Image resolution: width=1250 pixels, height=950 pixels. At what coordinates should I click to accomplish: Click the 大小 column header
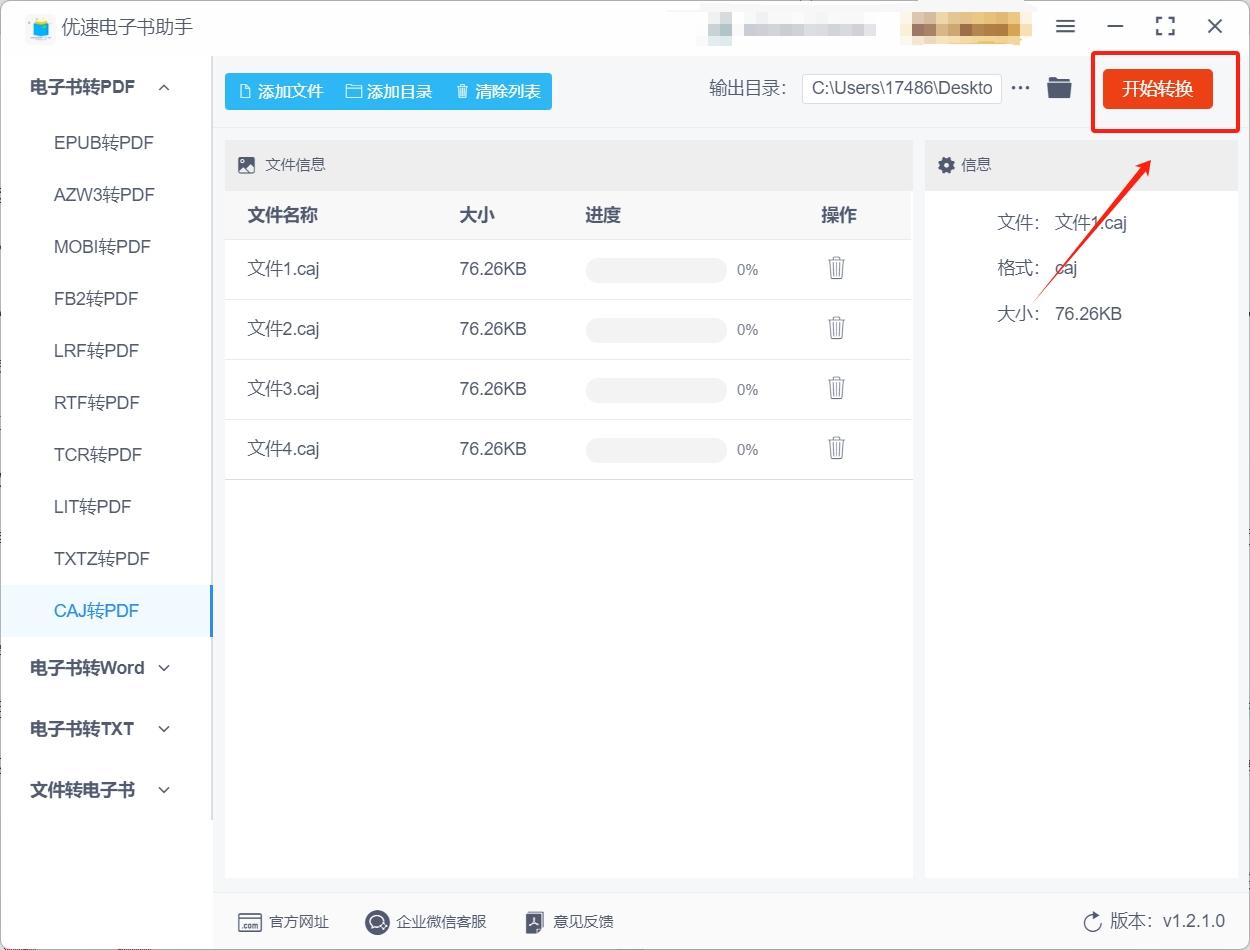(477, 215)
